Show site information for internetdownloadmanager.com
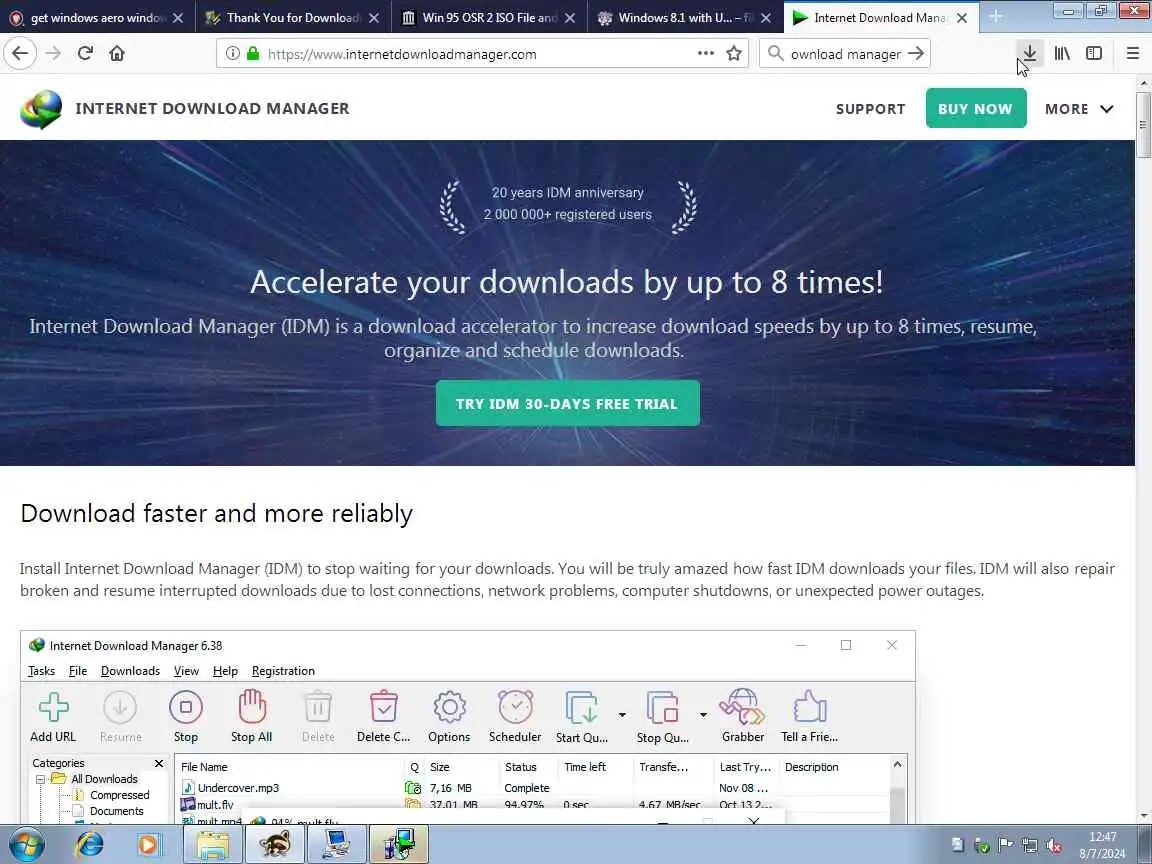Screen dimensions: 1152x864 point(232,53)
